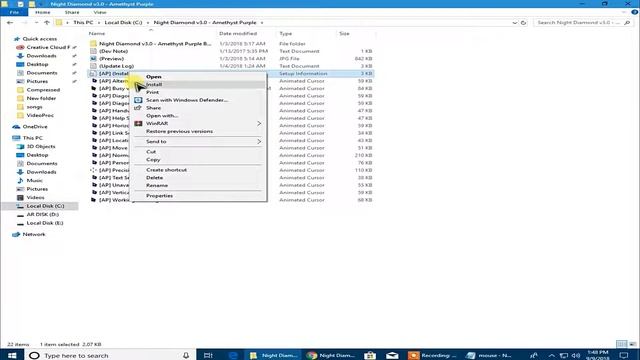Click the Up one level arrow
The height and width of the screenshot is (360, 640).
[x=47, y=23]
